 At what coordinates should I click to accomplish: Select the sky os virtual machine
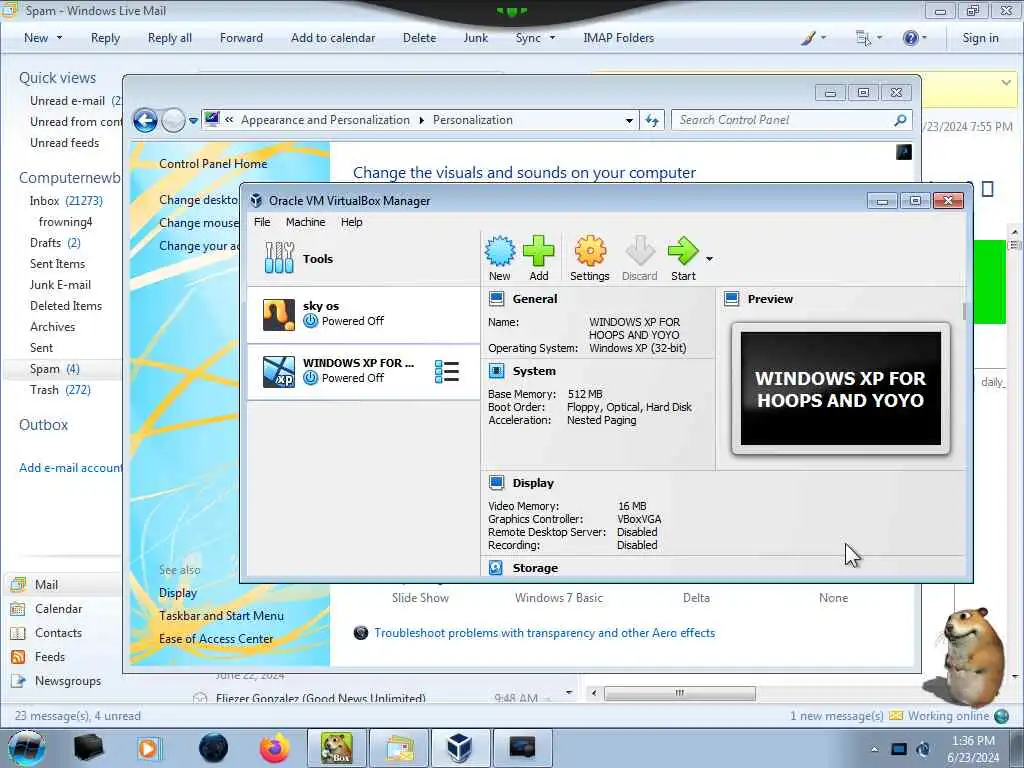(x=363, y=314)
